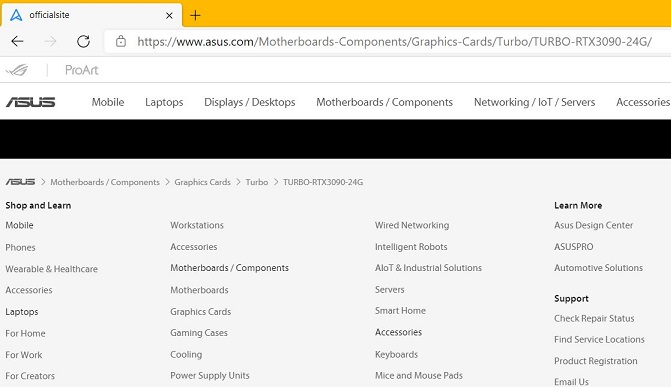Viewport: 671px width, 387px height.
Task: Click the browser back arrow
Action: click(17, 42)
